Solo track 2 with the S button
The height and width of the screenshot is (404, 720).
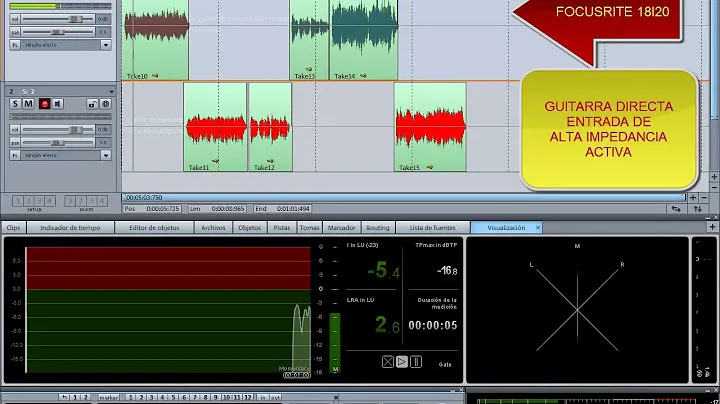pos(15,104)
